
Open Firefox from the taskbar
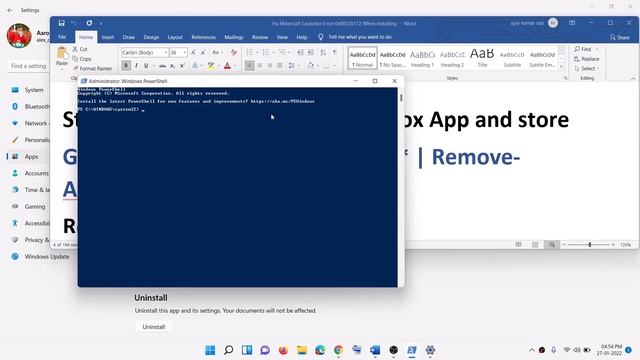pos(283,350)
